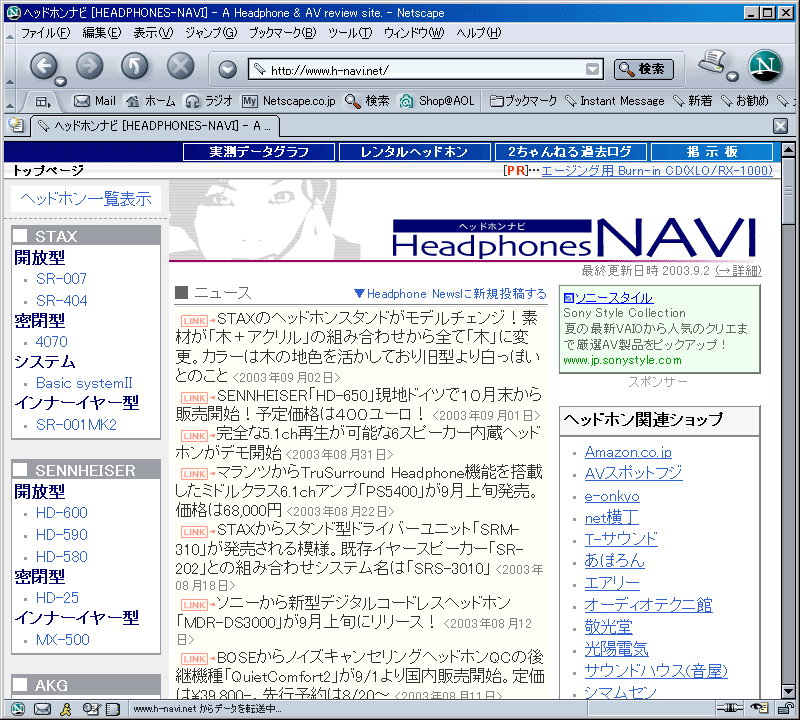This screenshot has width=800, height=720.
Task: Click the tab icon at the personal toolbar start
Action: pyautogui.click(x=43, y=102)
